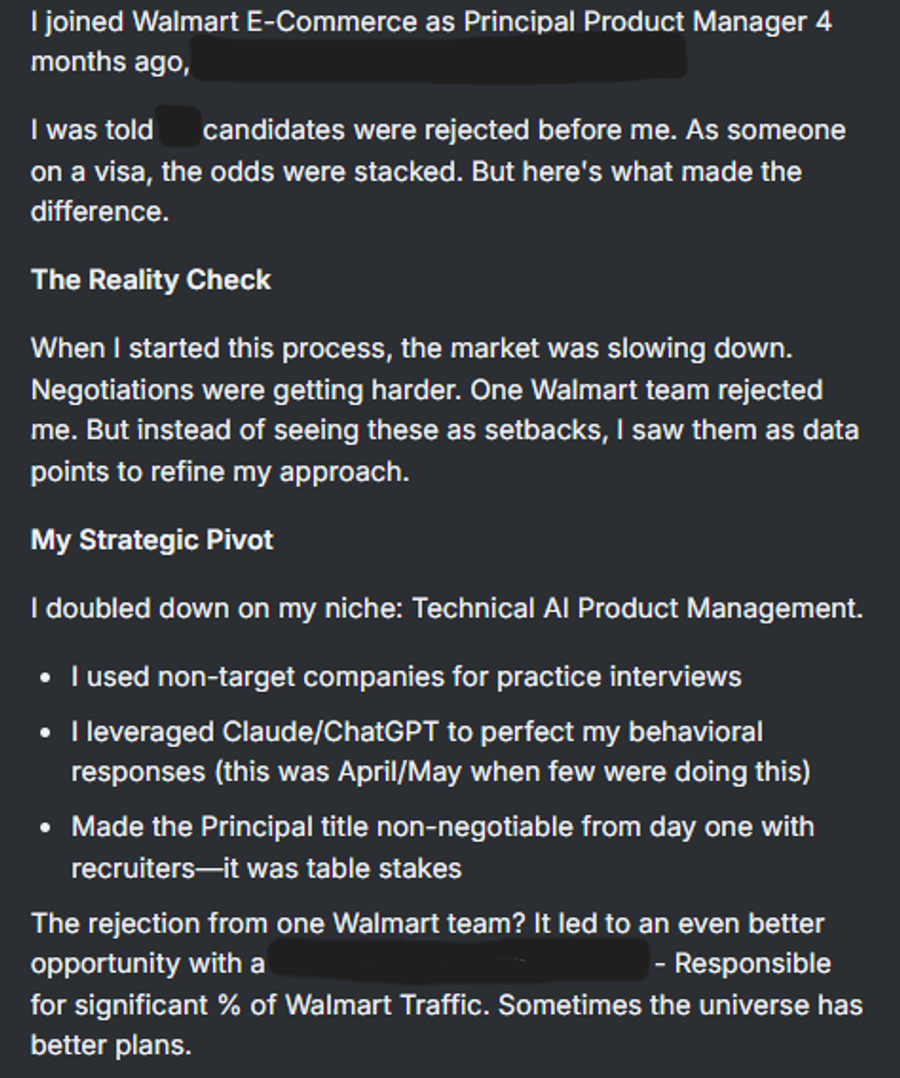Click the redacted number before "candidates were rejected"
Screen dimensions: 900x1078
[x=179, y=131]
